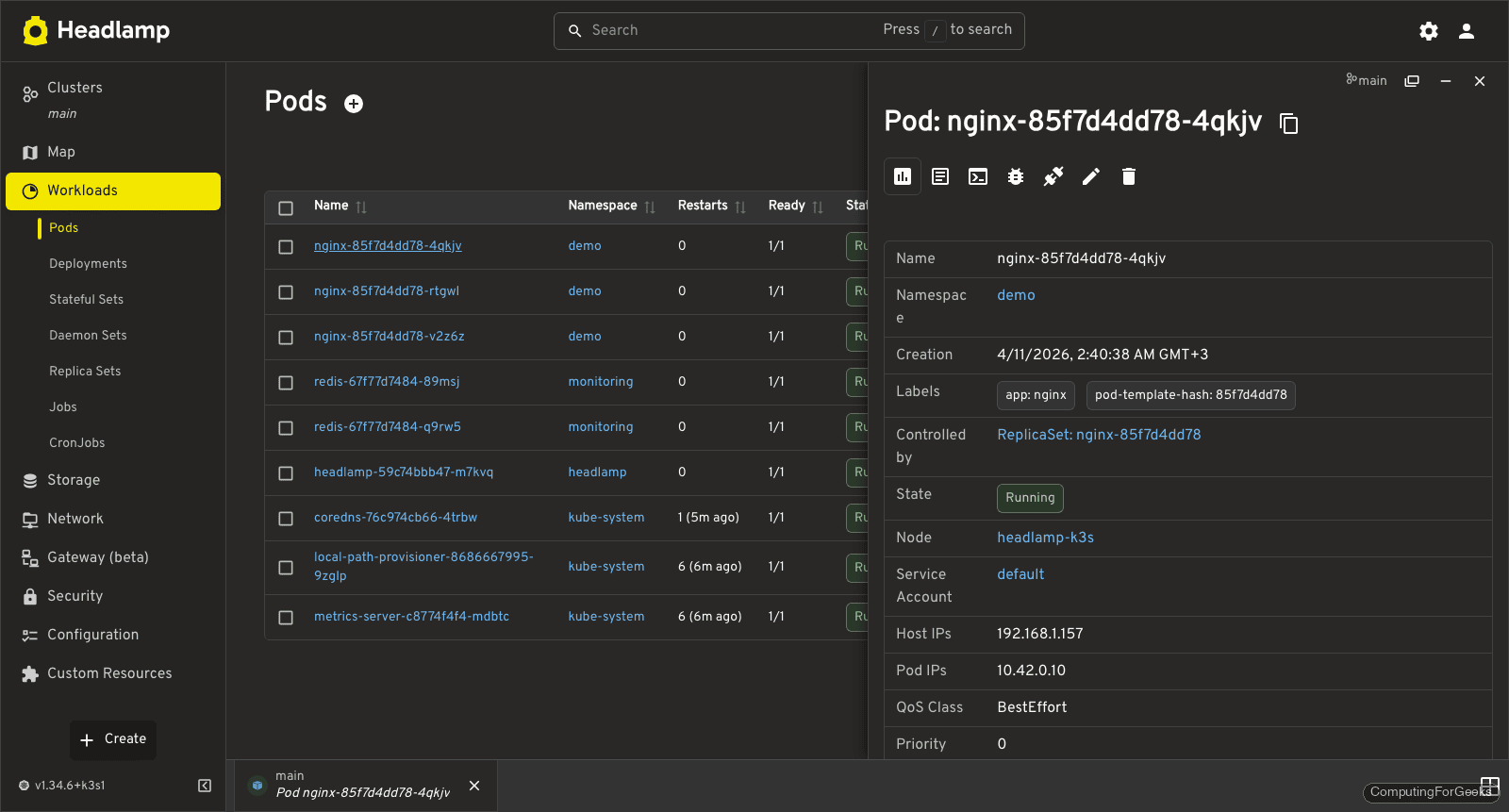Minimize the pod details panel
The height and width of the screenshot is (812, 1509).
point(1446,81)
